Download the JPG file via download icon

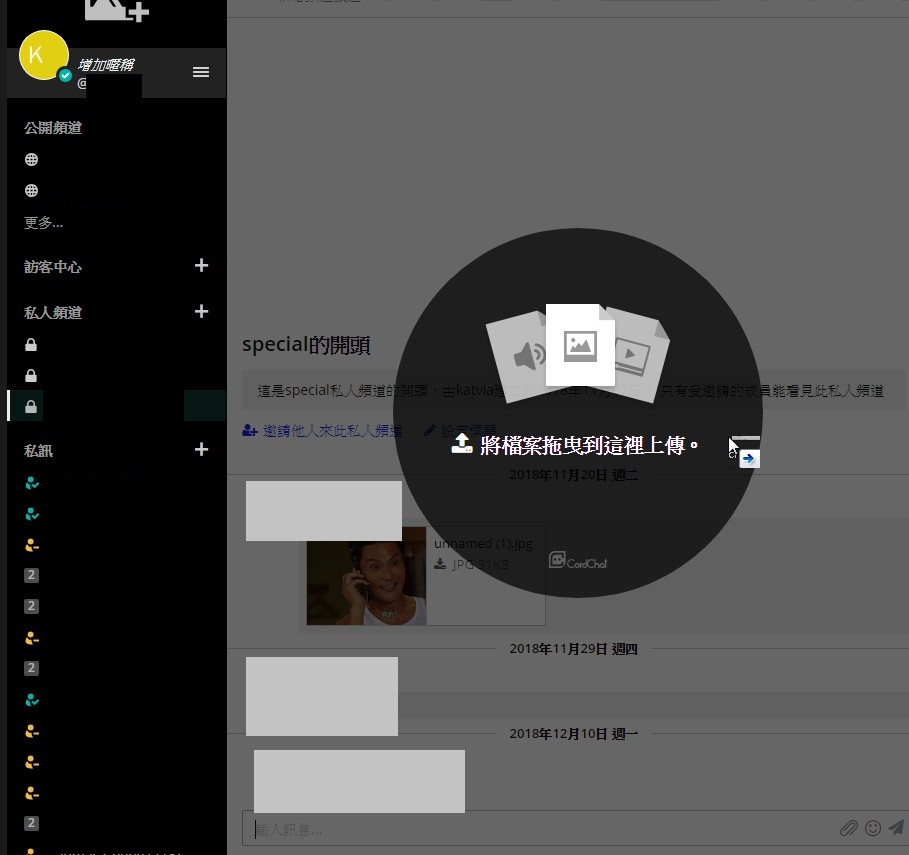440,564
